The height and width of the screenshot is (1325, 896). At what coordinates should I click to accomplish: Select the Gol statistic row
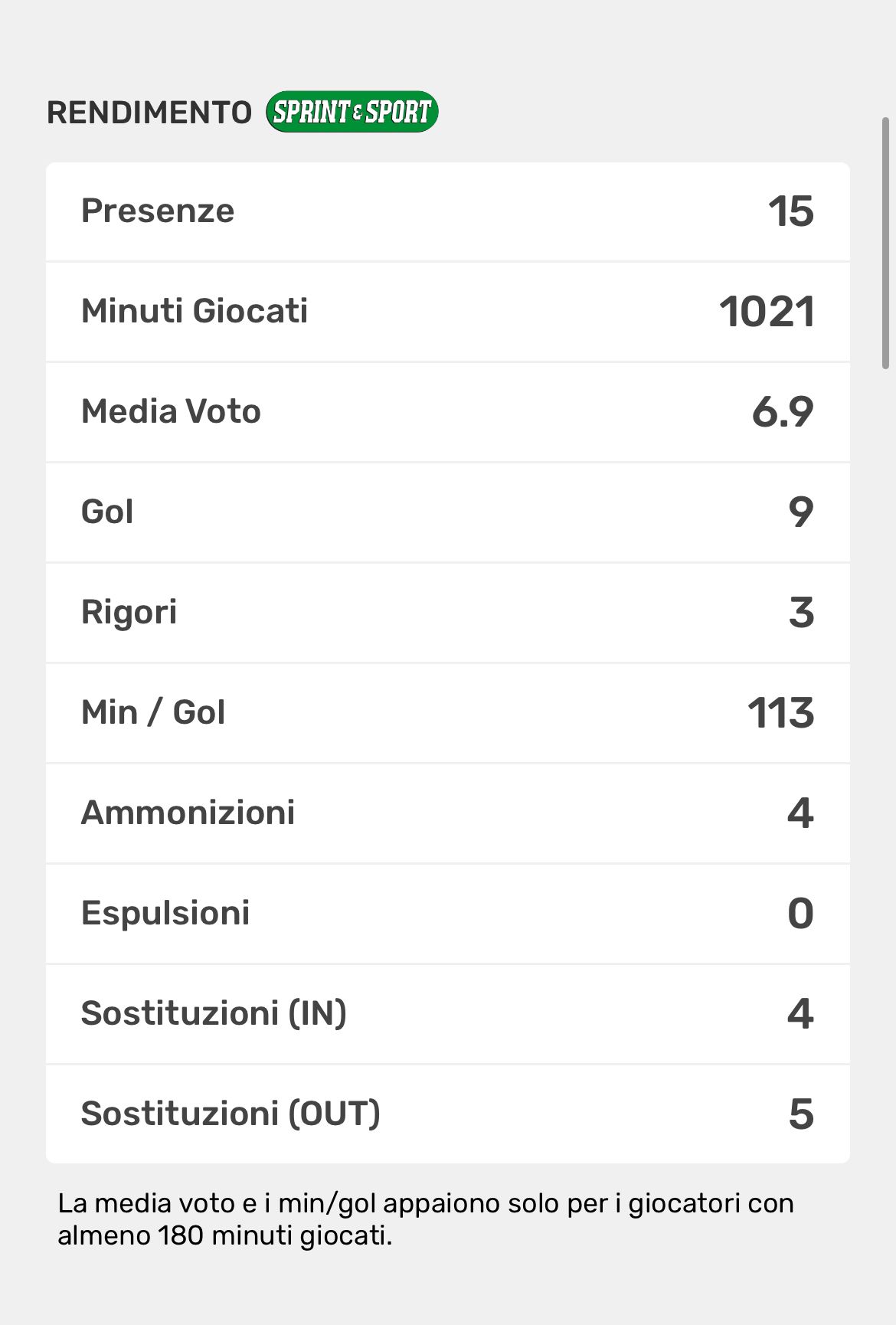pos(447,512)
